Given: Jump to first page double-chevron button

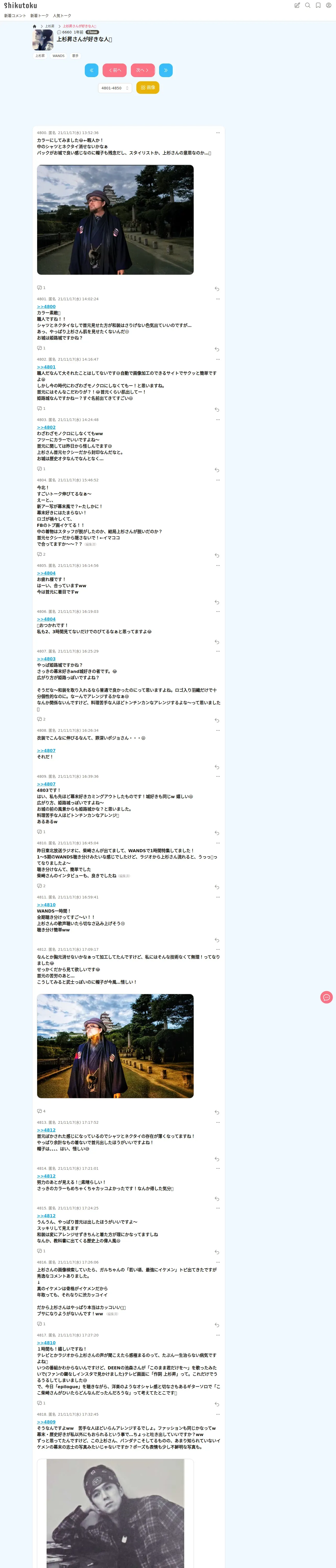Looking at the screenshot, I should [92, 70].
